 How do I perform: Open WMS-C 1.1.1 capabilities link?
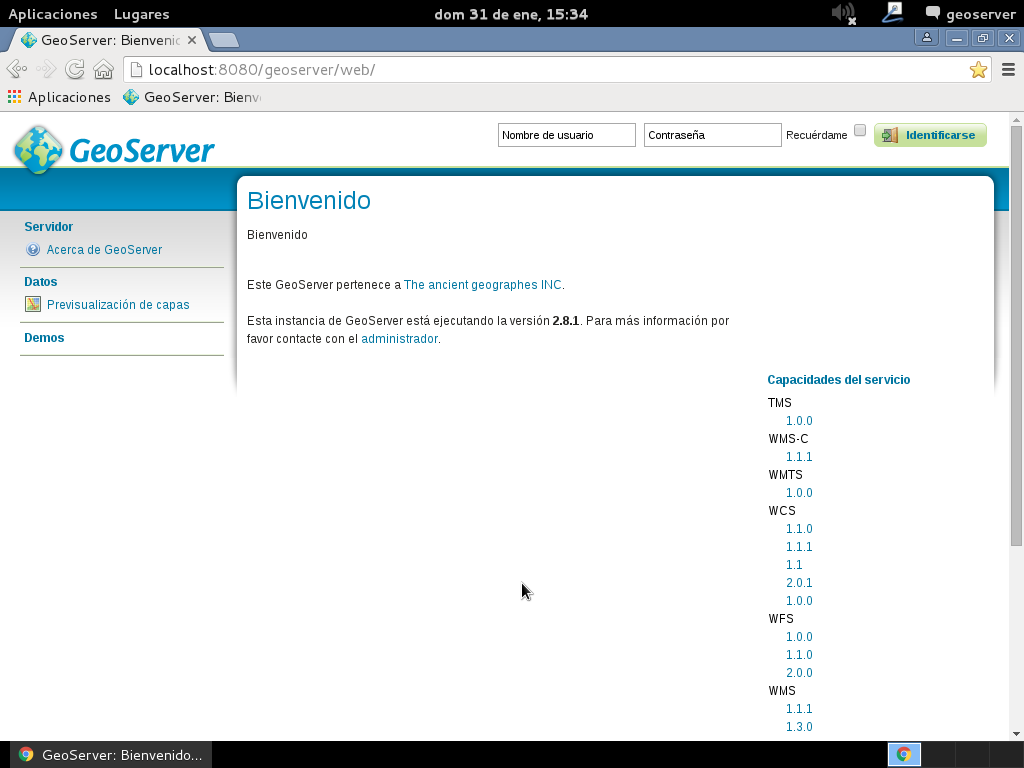(799, 456)
